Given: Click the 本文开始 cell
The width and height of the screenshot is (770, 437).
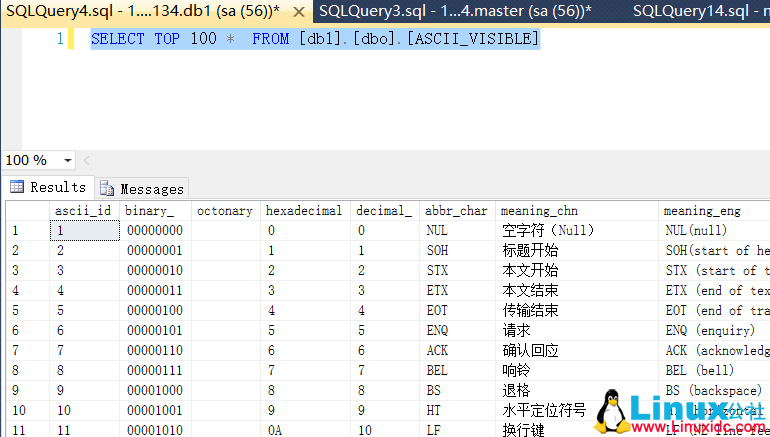Looking at the screenshot, I should click(577, 270).
